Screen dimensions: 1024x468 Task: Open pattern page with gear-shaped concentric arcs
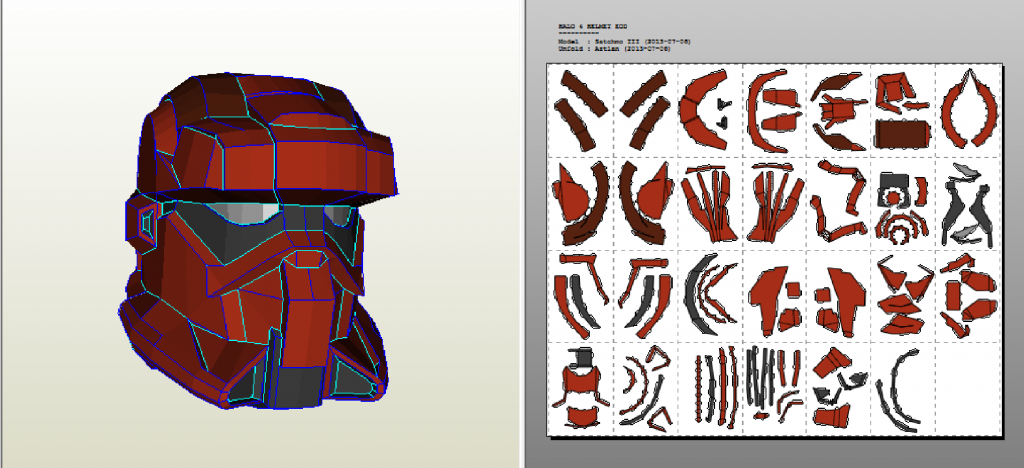[903, 203]
